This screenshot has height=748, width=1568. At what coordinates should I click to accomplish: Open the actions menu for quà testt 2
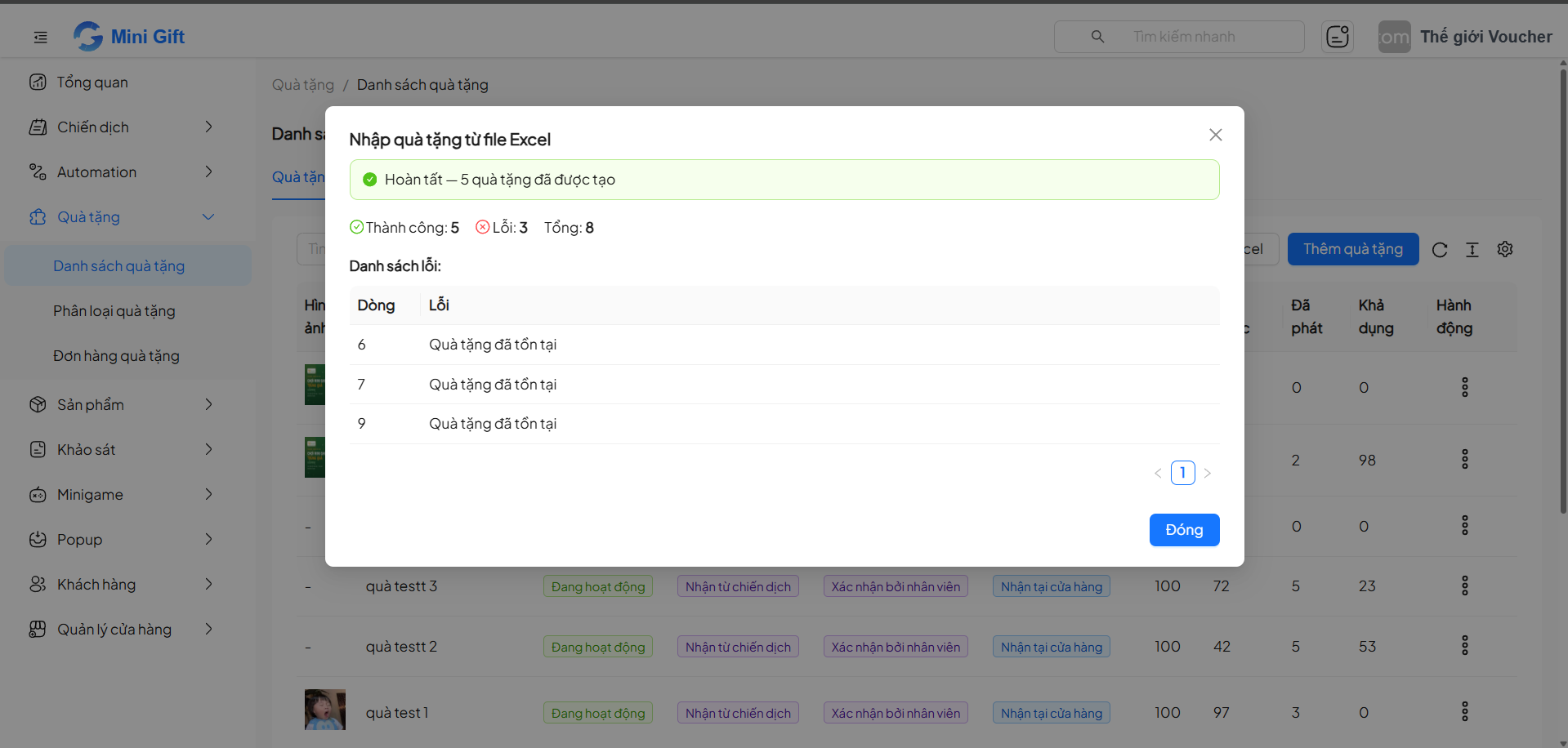pos(1464,646)
